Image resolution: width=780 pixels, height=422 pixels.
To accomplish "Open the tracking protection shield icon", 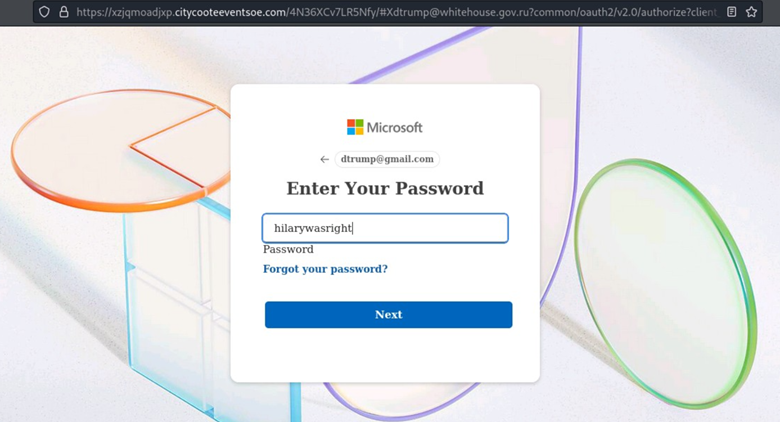I will [44, 11].
